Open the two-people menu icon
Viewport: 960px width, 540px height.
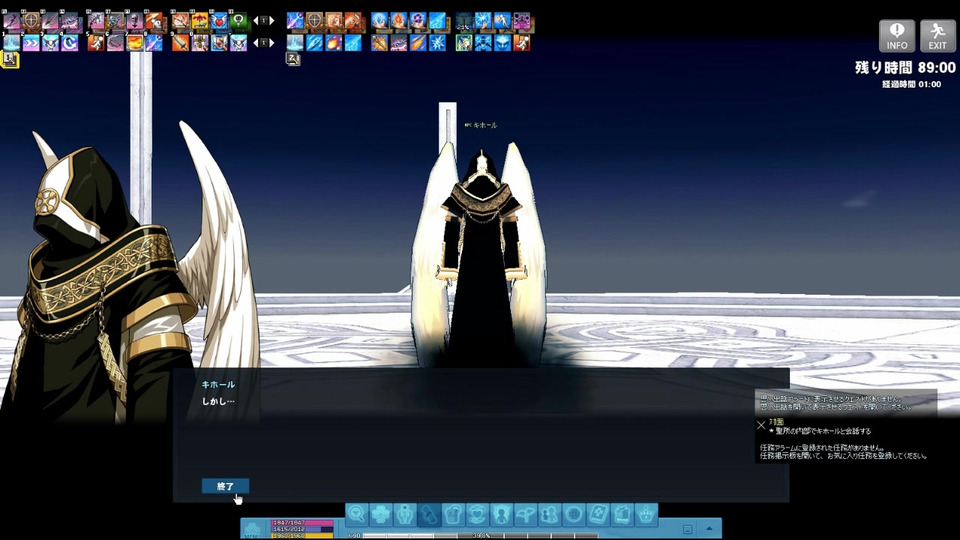point(550,514)
